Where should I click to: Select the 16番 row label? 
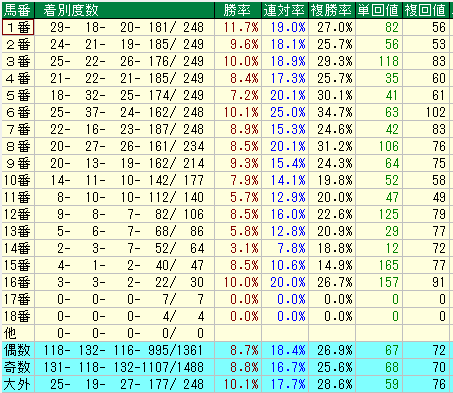[x=18, y=282]
